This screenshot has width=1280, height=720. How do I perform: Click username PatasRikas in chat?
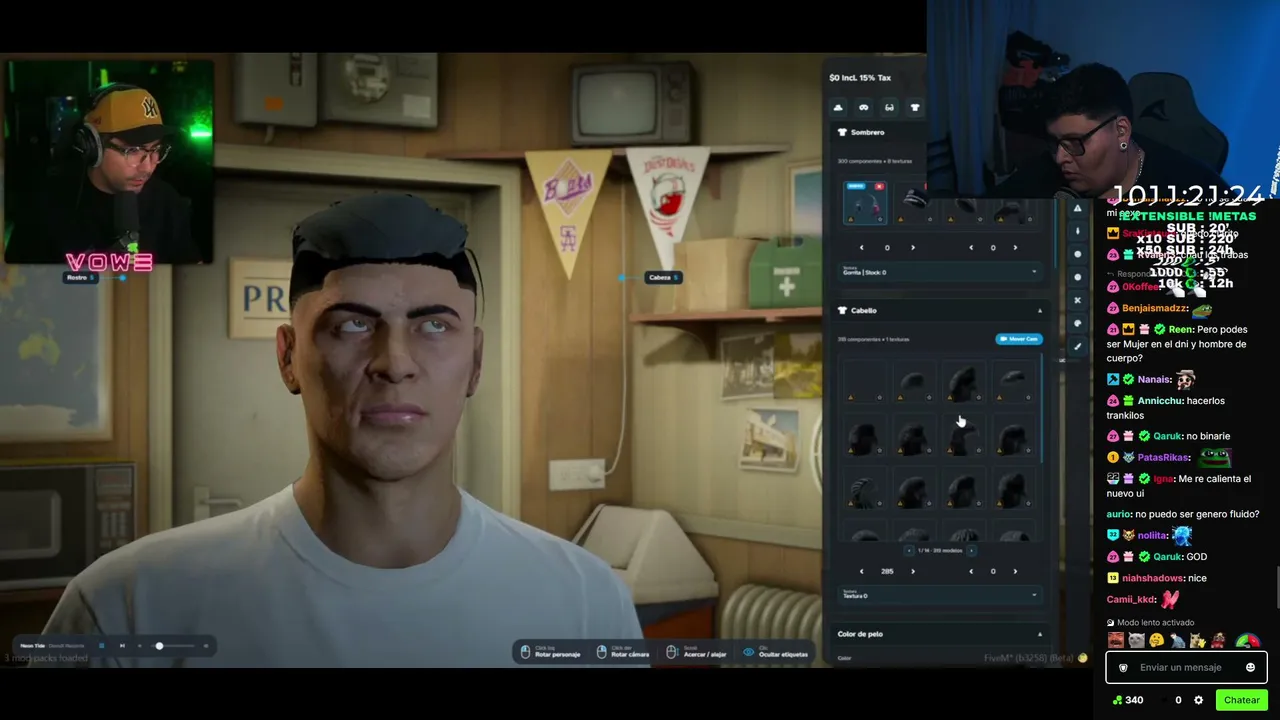1165,458
